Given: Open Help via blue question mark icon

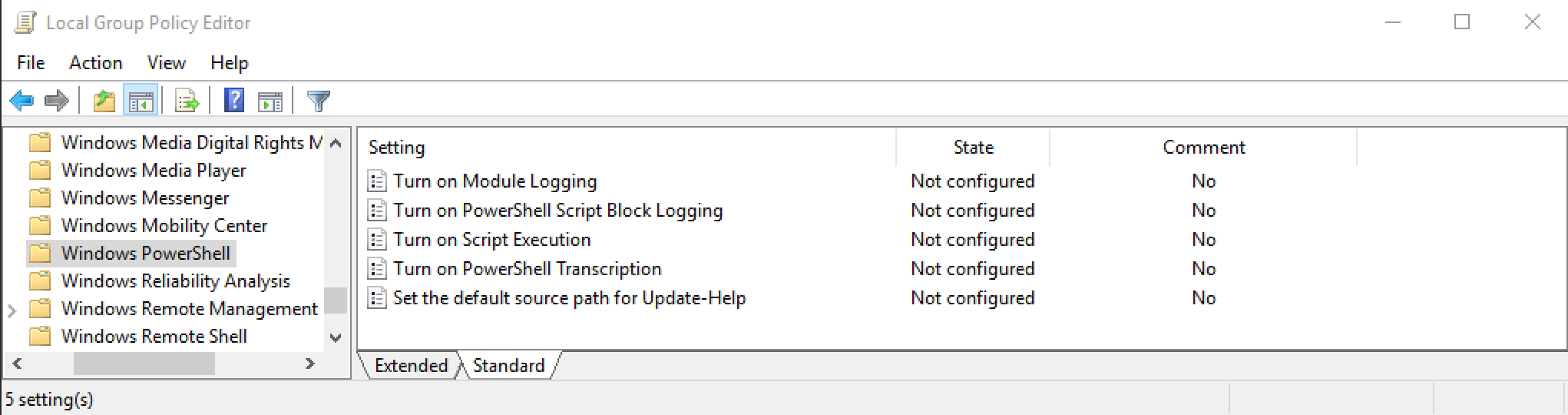Looking at the screenshot, I should tap(234, 101).
